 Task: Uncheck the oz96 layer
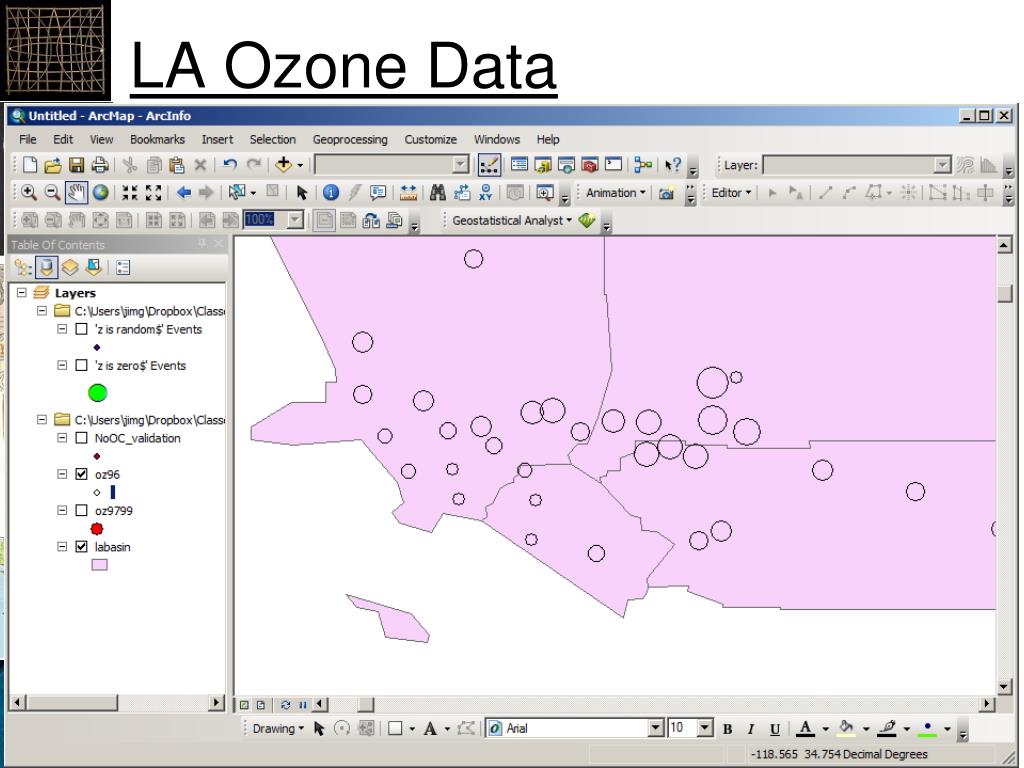click(82, 474)
